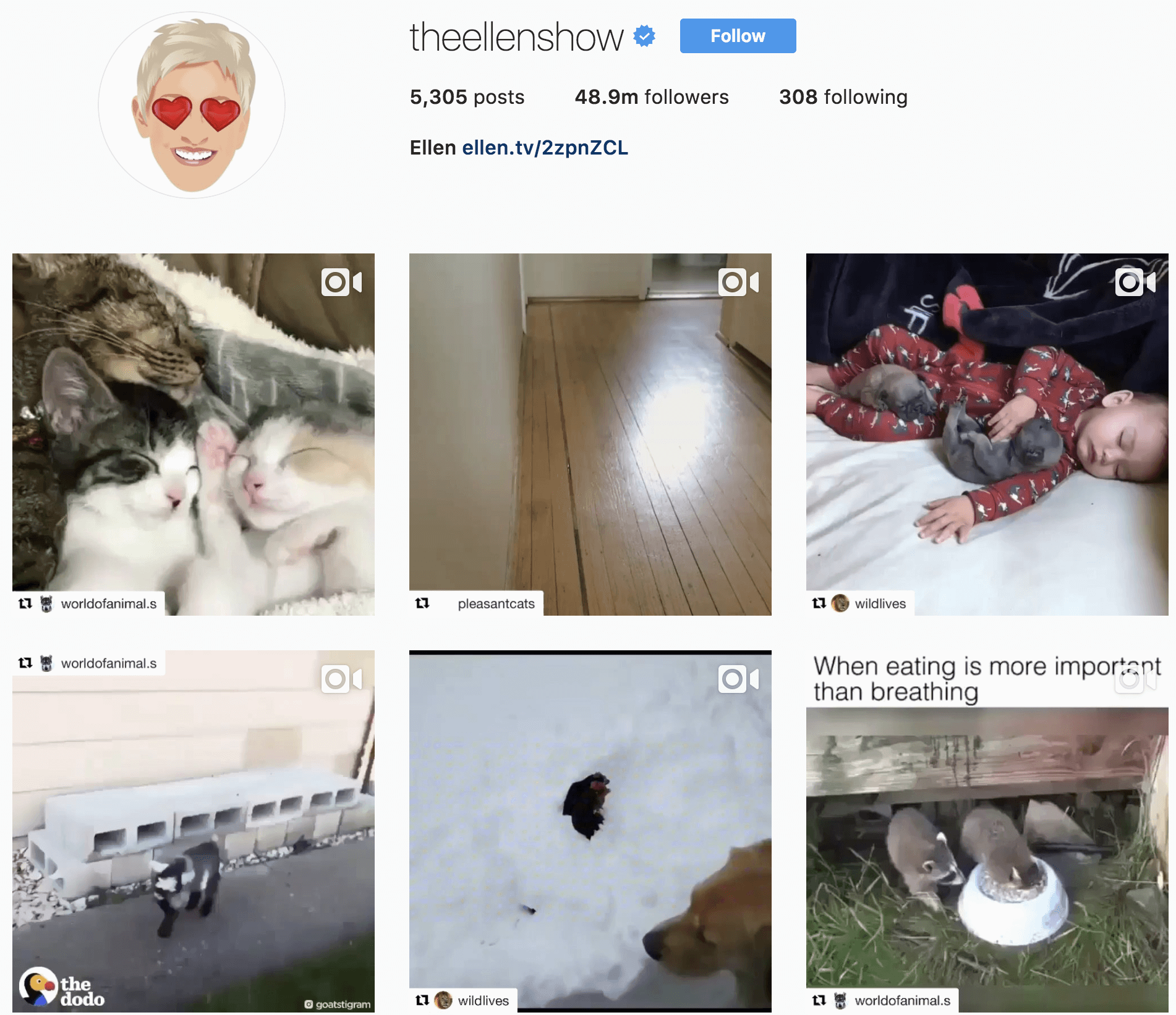Click the video icon on snow dog post
The height and width of the screenshot is (1015, 1176).
738,679
